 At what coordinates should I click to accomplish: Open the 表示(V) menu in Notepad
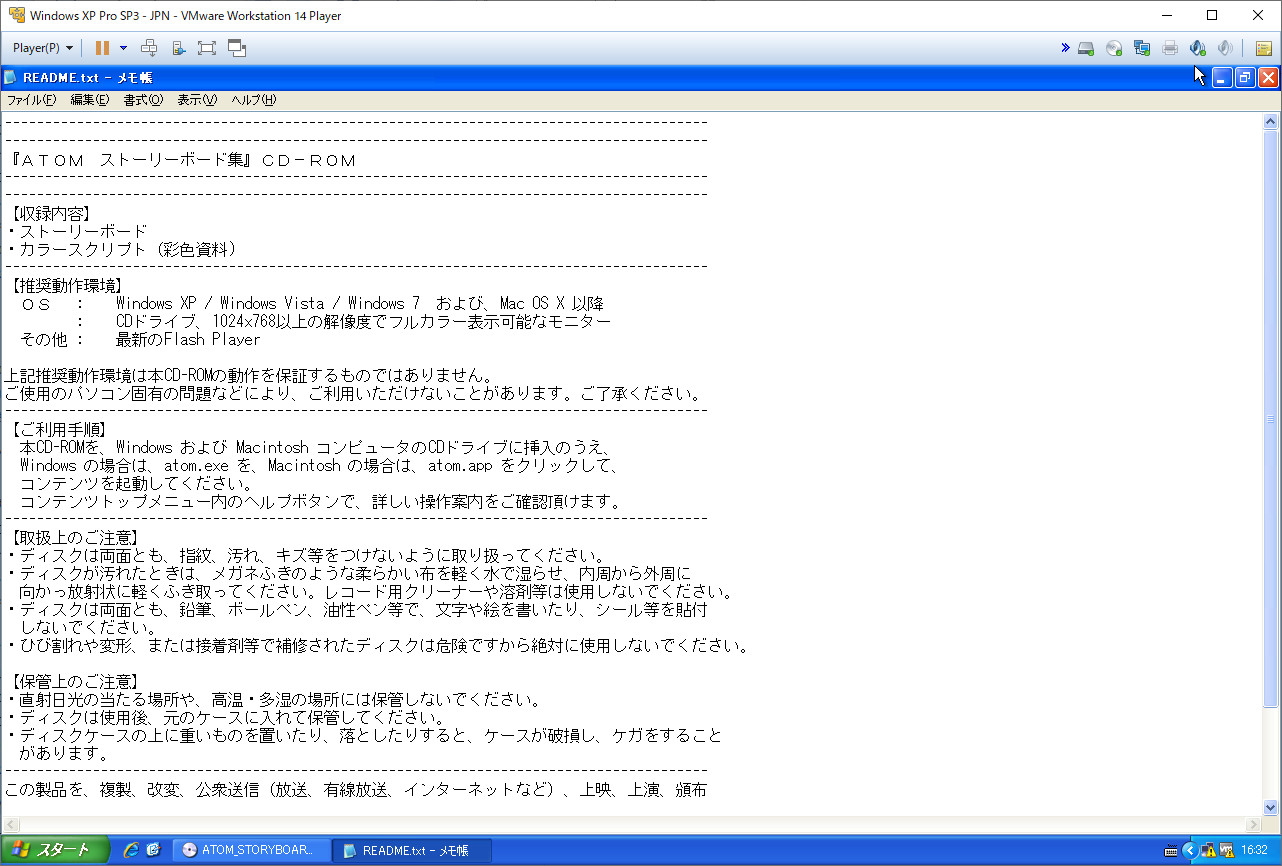[197, 100]
